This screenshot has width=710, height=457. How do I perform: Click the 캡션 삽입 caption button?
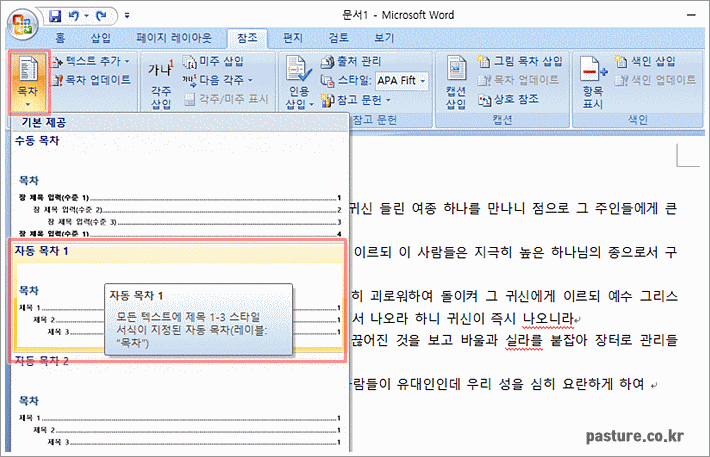456,84
